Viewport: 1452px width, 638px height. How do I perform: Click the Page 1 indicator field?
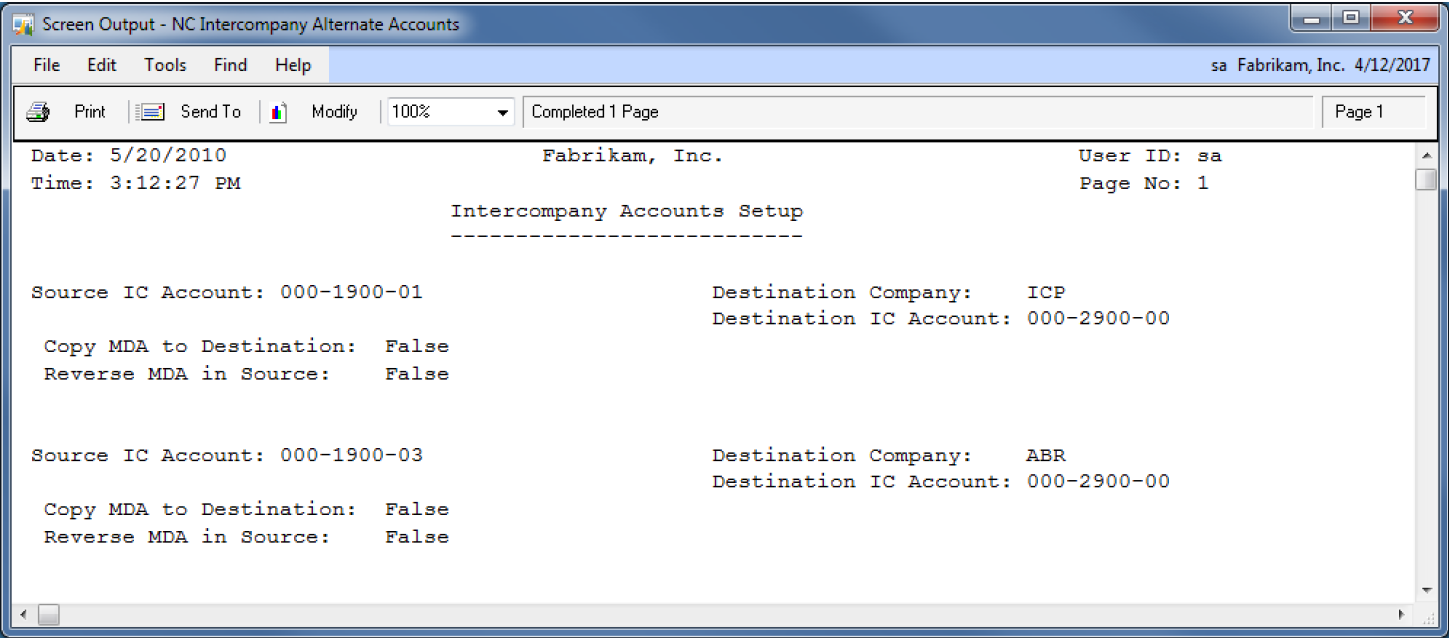coord(1372,112)
